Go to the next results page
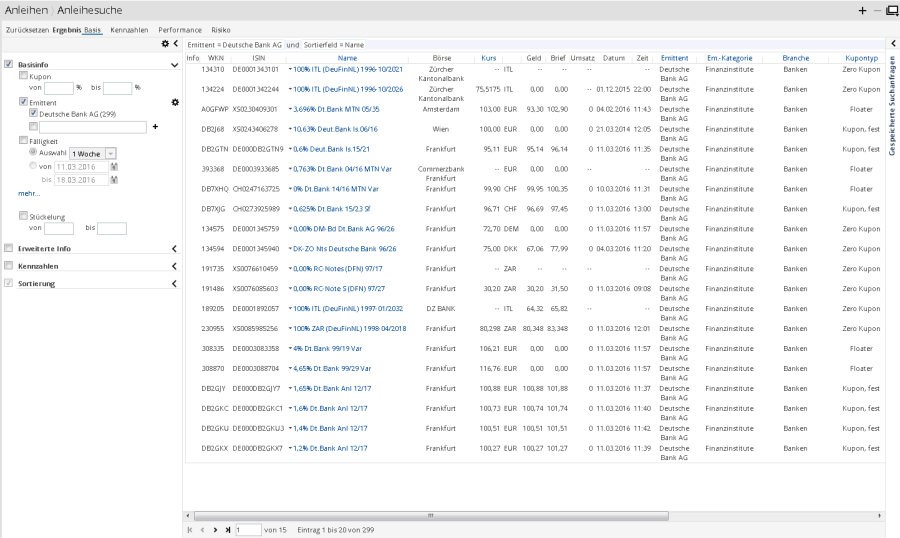This screenshot has height=538, width=900. pyautogui.click(x=215, y=529)
